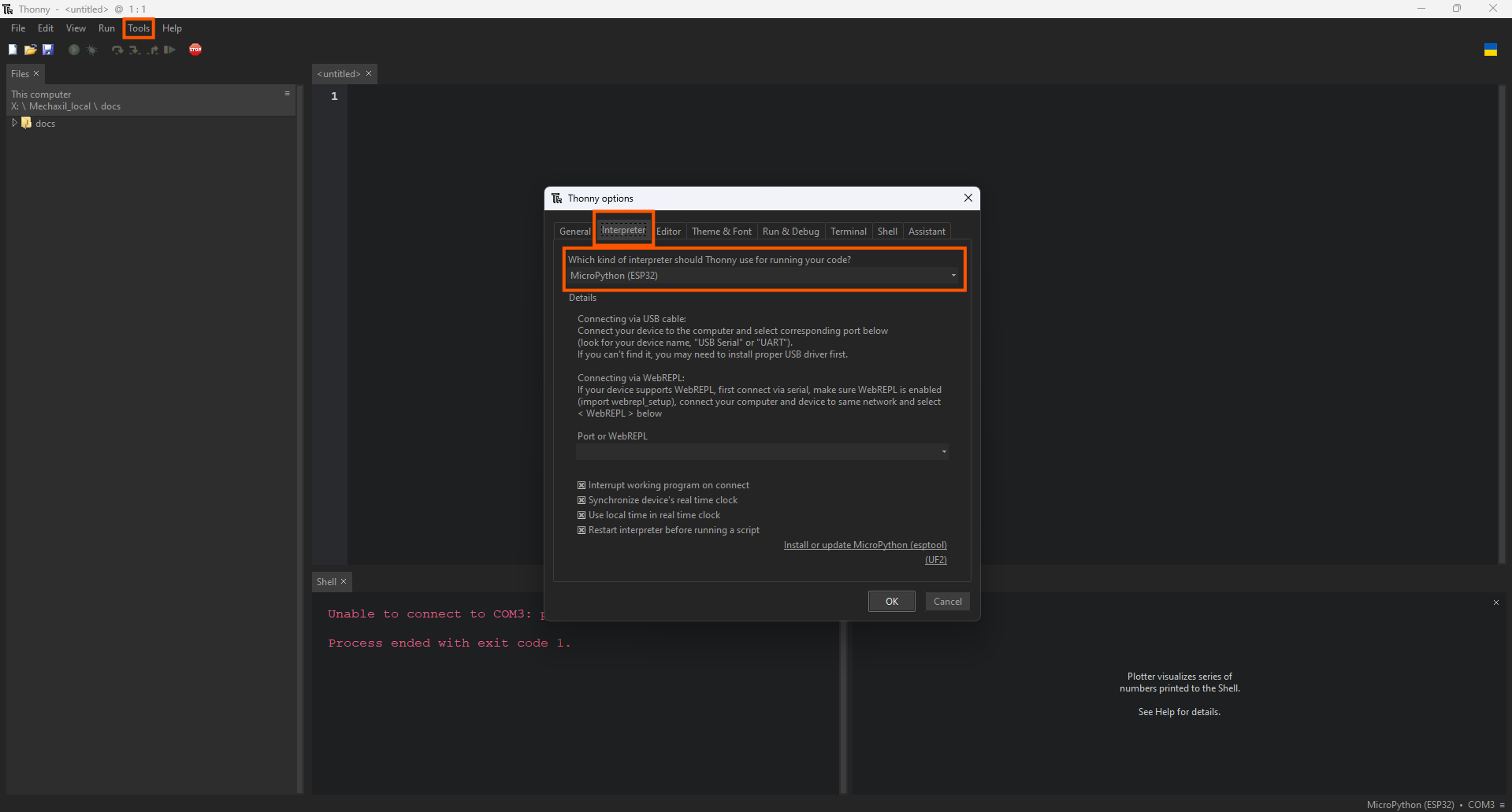1512x812 pixels.
Task: Click the editor vertical scrollbar
Action: tap(1502, 324)
